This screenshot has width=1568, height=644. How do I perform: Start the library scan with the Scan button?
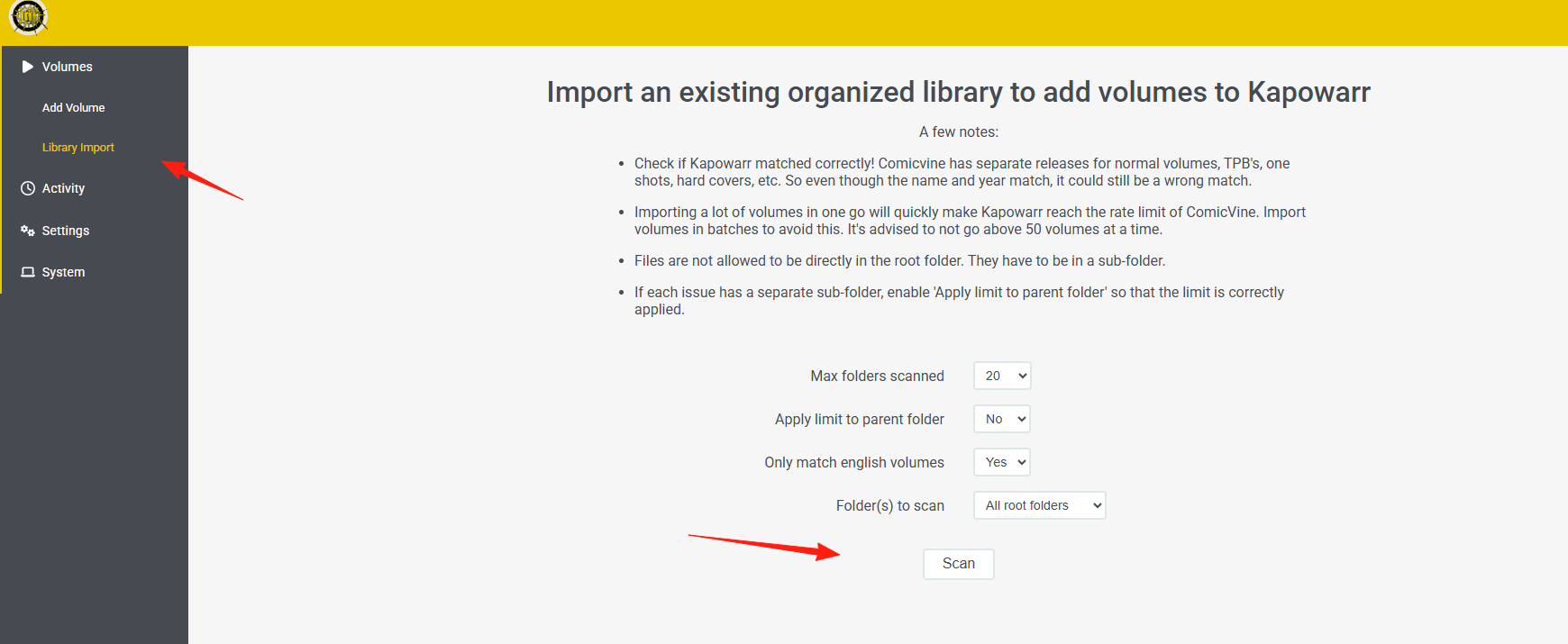959,564
